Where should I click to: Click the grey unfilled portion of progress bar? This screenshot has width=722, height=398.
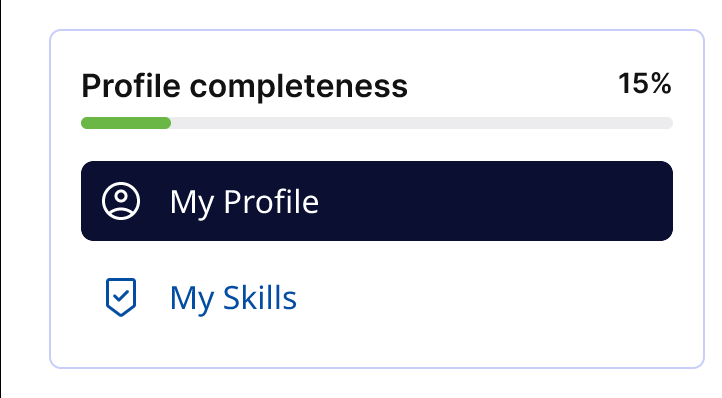point(422,123)
